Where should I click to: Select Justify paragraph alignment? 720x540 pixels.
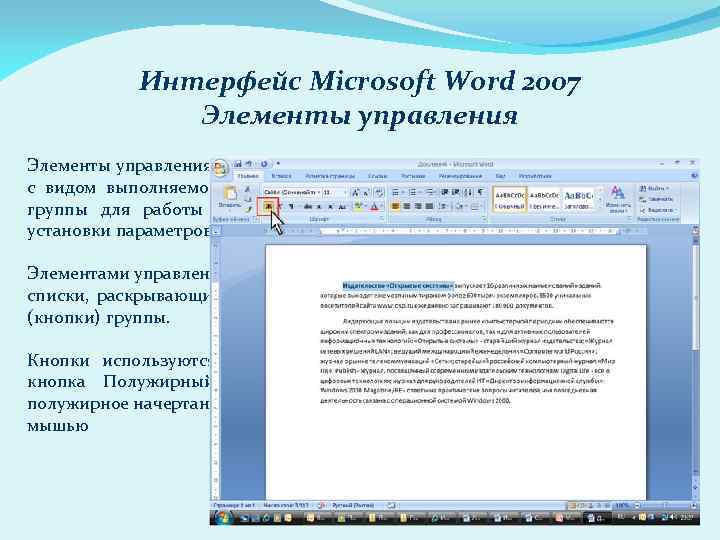428,207
